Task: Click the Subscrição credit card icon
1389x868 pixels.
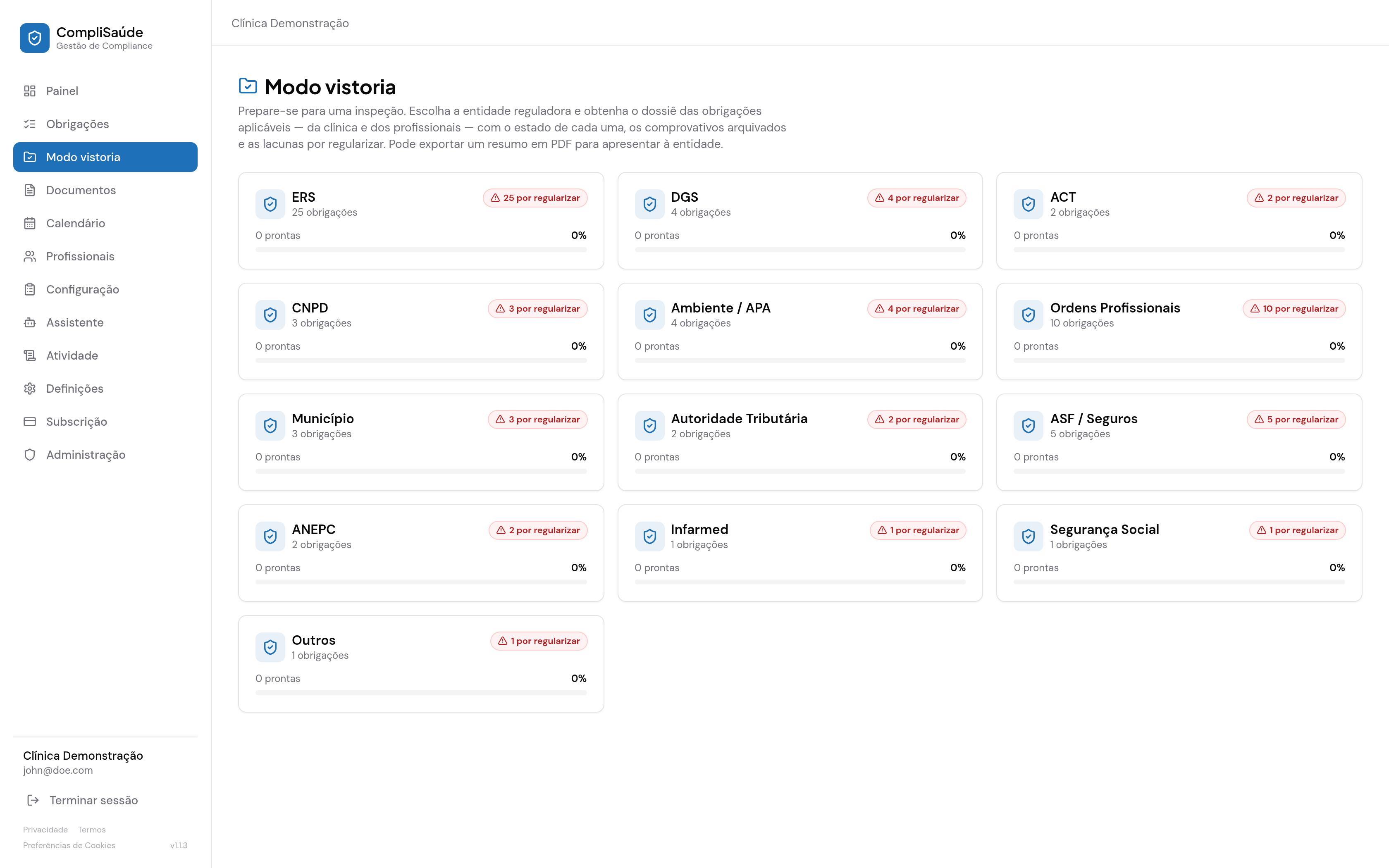Action: (x=30, y=421)
